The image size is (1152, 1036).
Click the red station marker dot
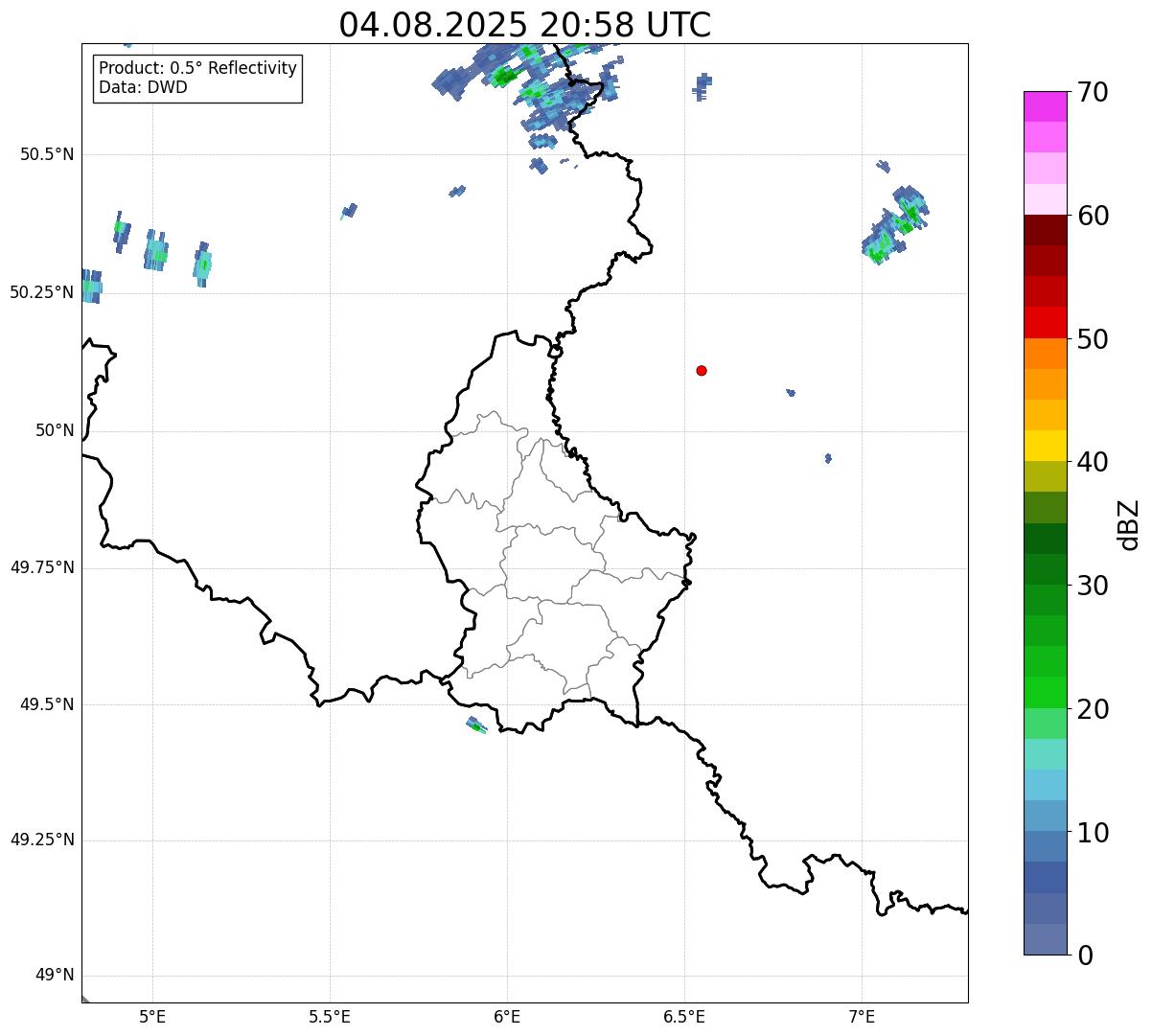click(x=702, y=370)
